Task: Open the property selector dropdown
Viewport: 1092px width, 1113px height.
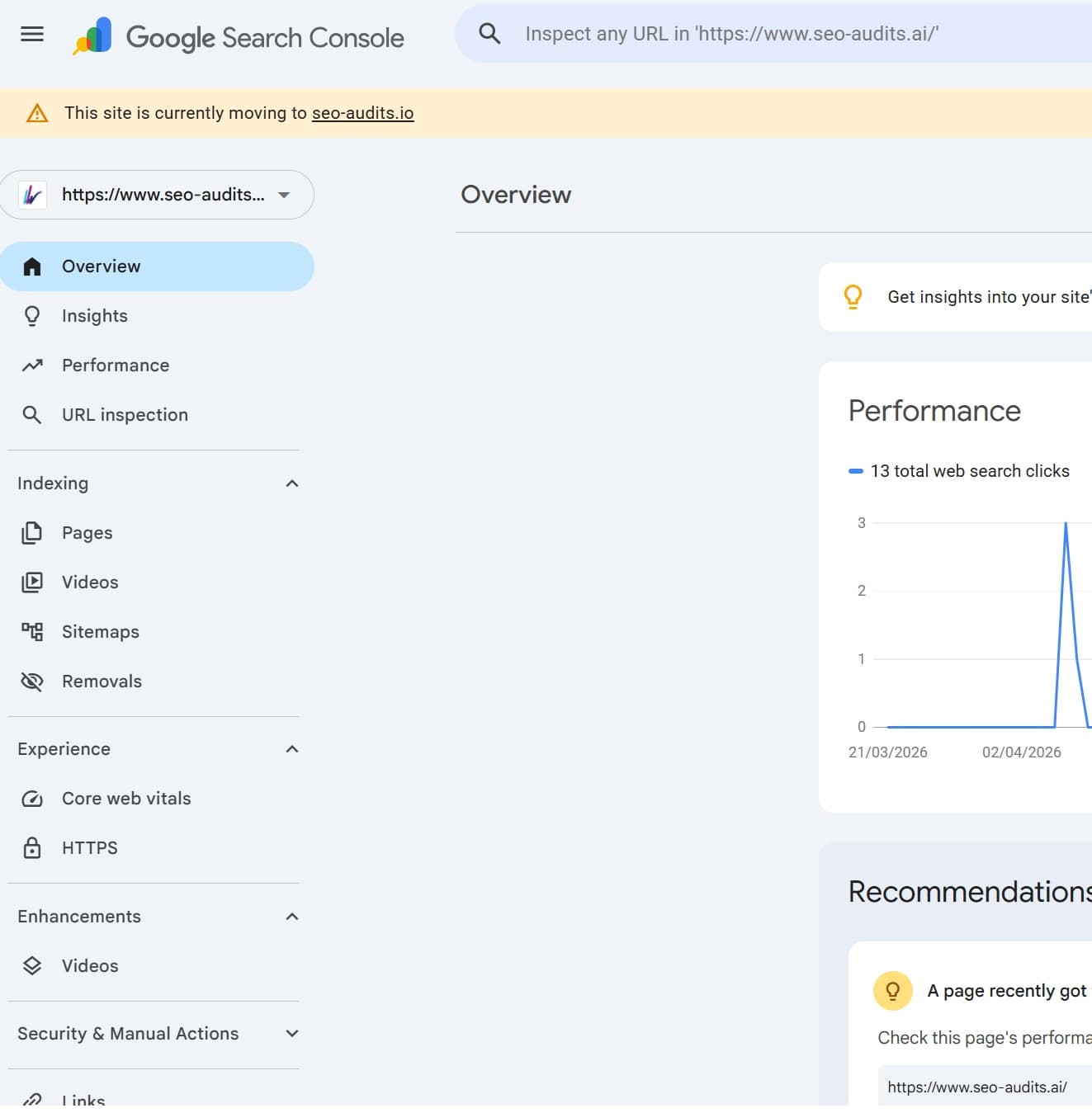Action: 157,195
